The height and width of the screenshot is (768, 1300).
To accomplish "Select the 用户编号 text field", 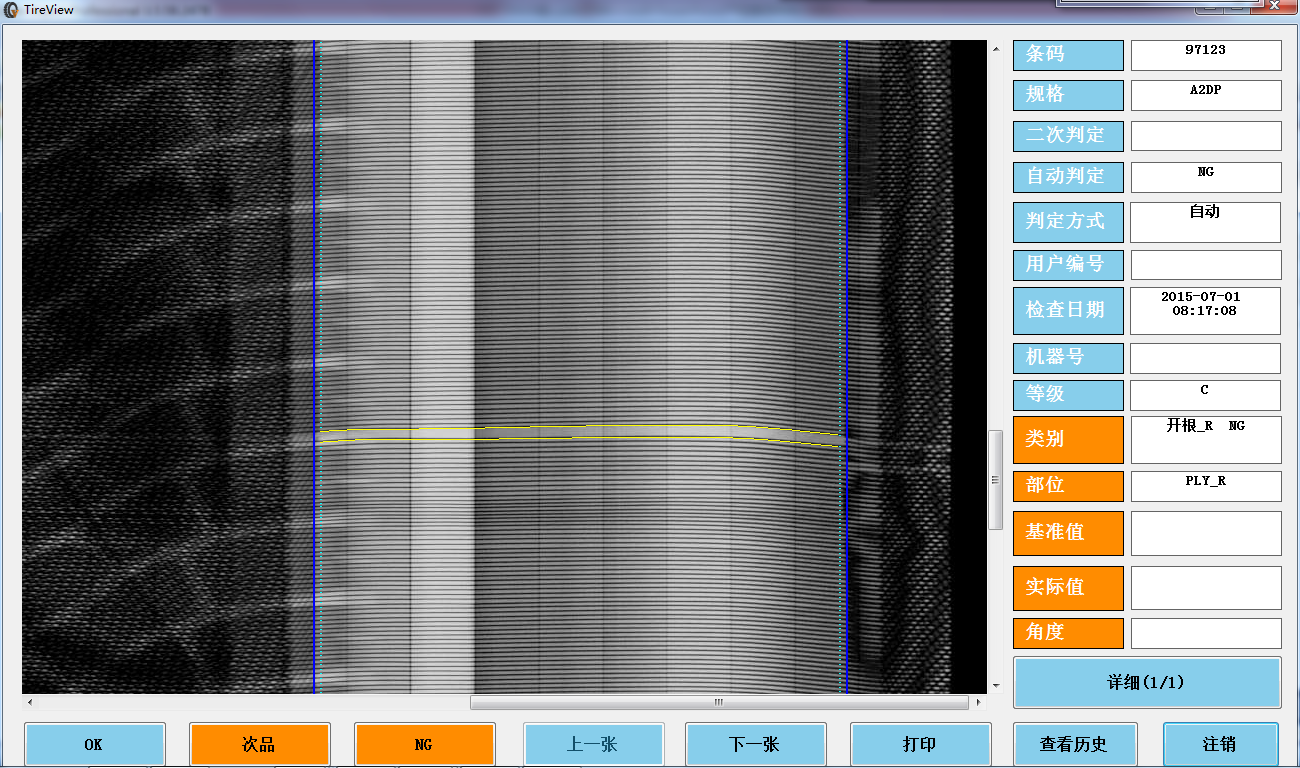I will pos(1205,265).
